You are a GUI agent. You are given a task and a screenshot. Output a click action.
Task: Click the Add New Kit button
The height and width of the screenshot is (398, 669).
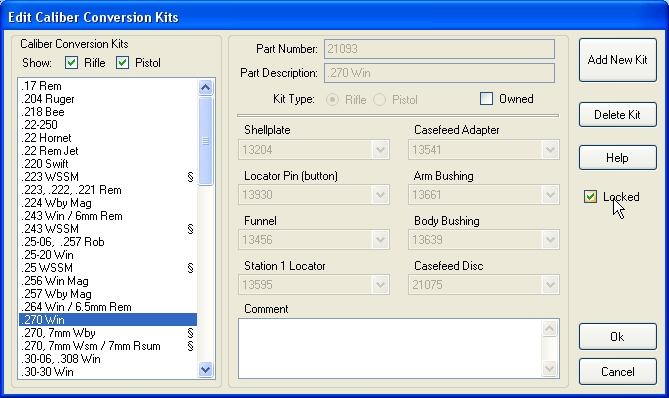(x=617, y=60)
